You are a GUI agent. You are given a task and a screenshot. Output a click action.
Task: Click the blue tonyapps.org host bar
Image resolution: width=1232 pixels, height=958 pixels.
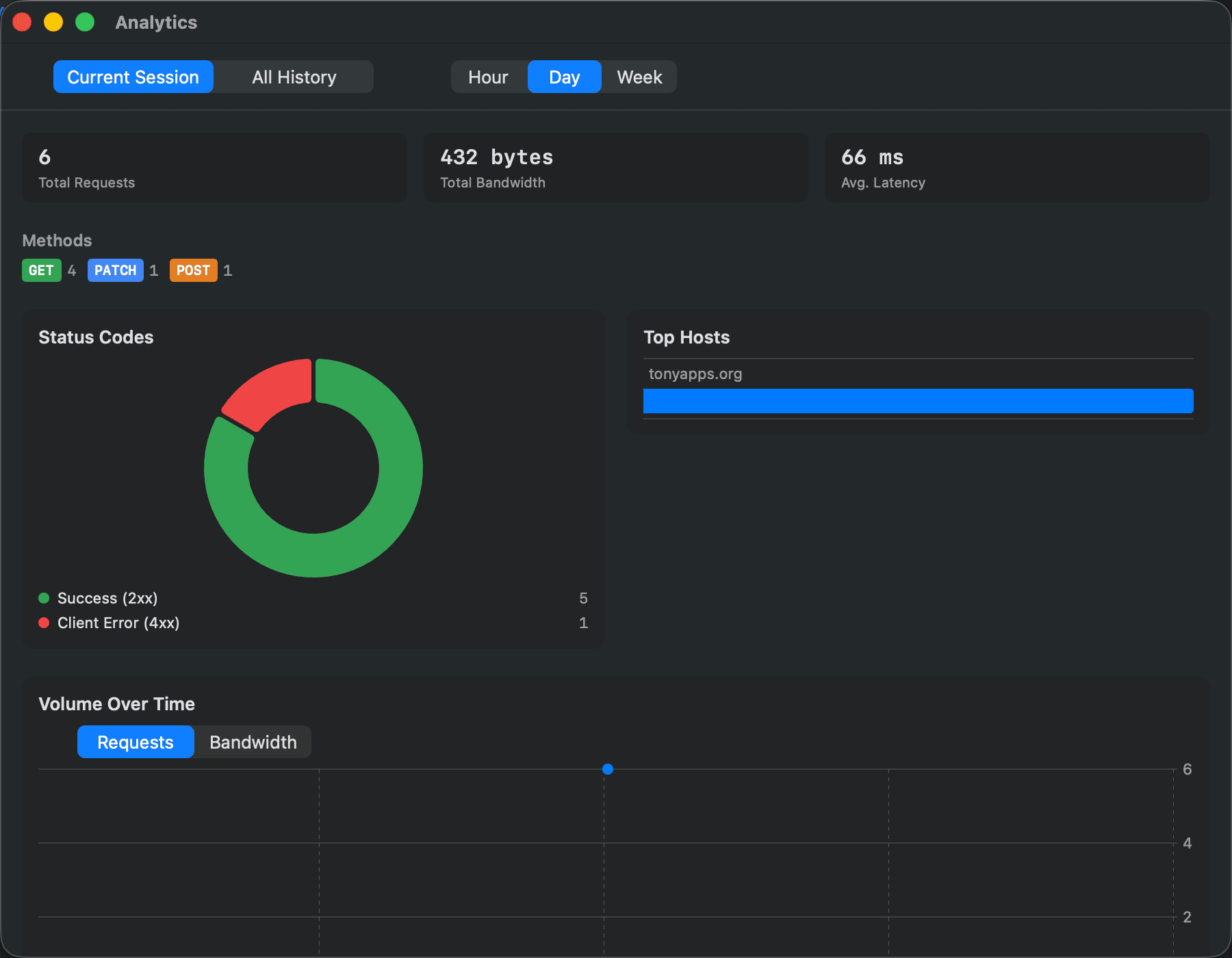point(919,401)
